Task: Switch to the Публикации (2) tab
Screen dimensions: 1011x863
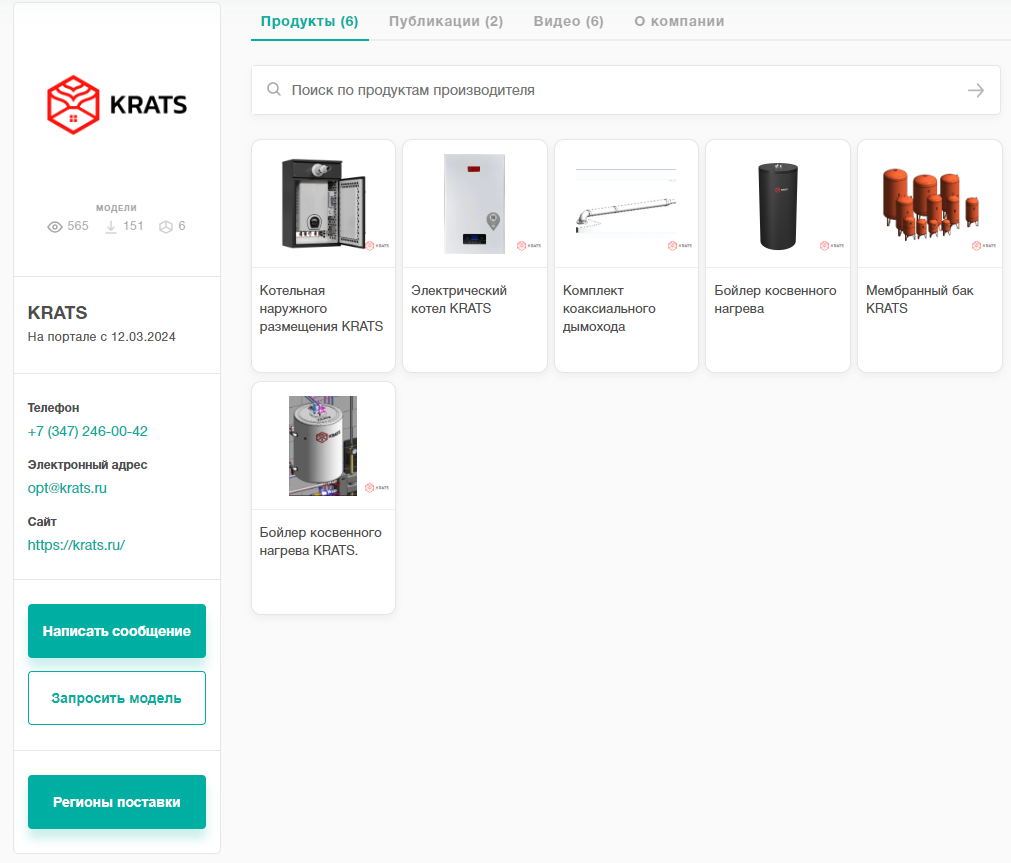Action: click(446, 21)
